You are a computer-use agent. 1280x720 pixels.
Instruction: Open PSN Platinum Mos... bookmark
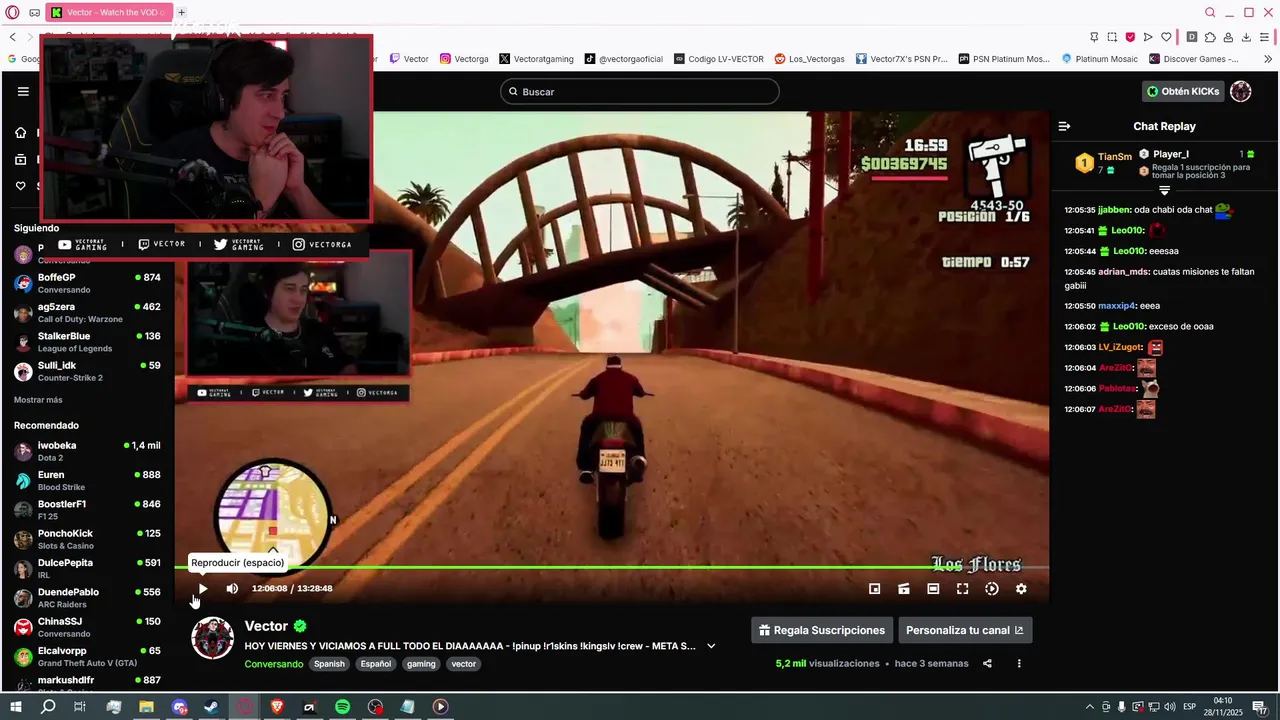[x=1004, y=59]
